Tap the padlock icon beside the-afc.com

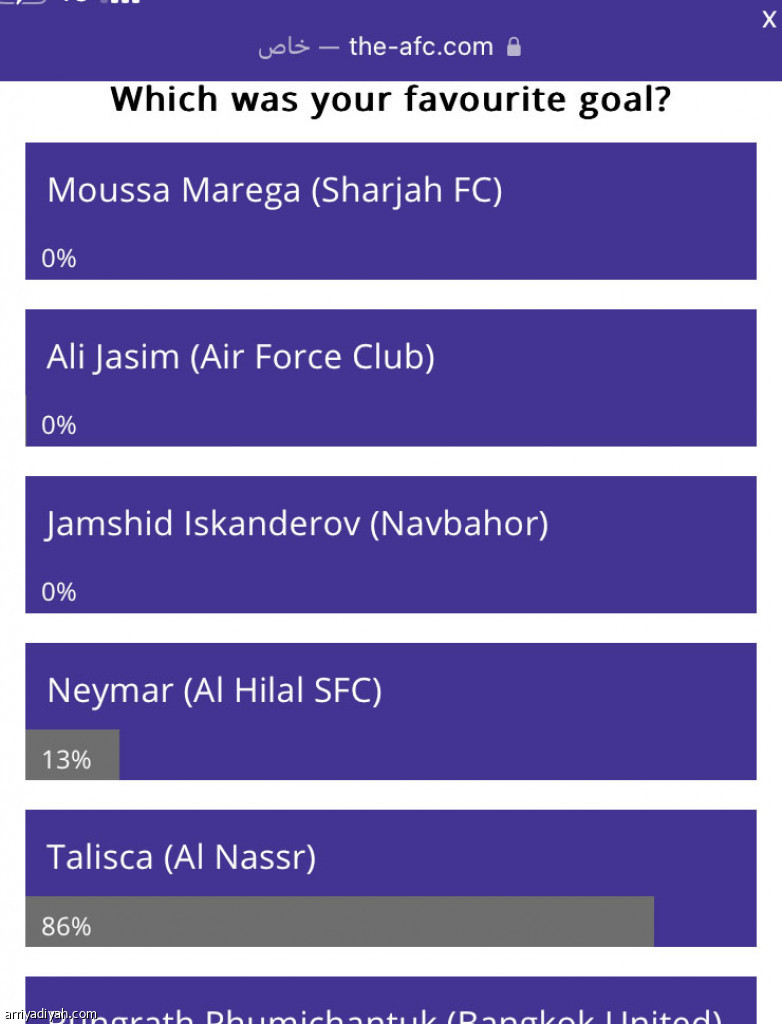point(514,47)
